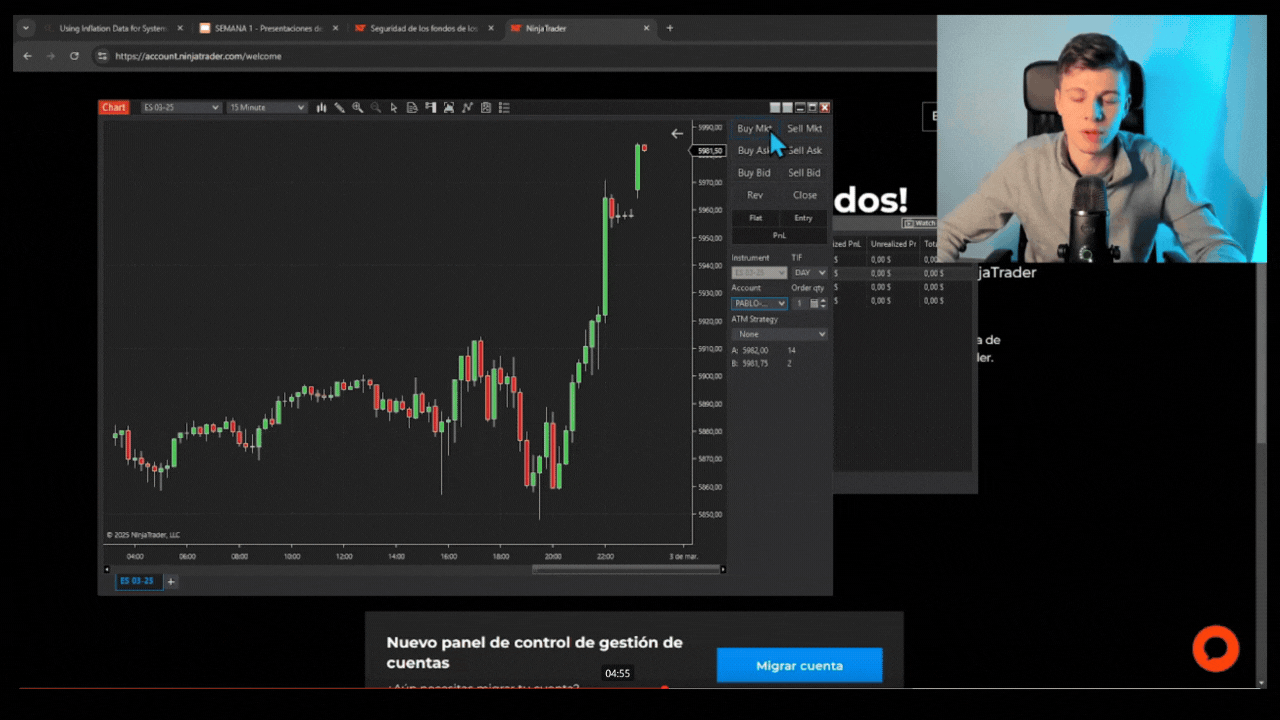Open the orange chat bubble icon
The width and height of the screenshot is (1280, 720).
pyautogui.click(x=1216, y=649)
